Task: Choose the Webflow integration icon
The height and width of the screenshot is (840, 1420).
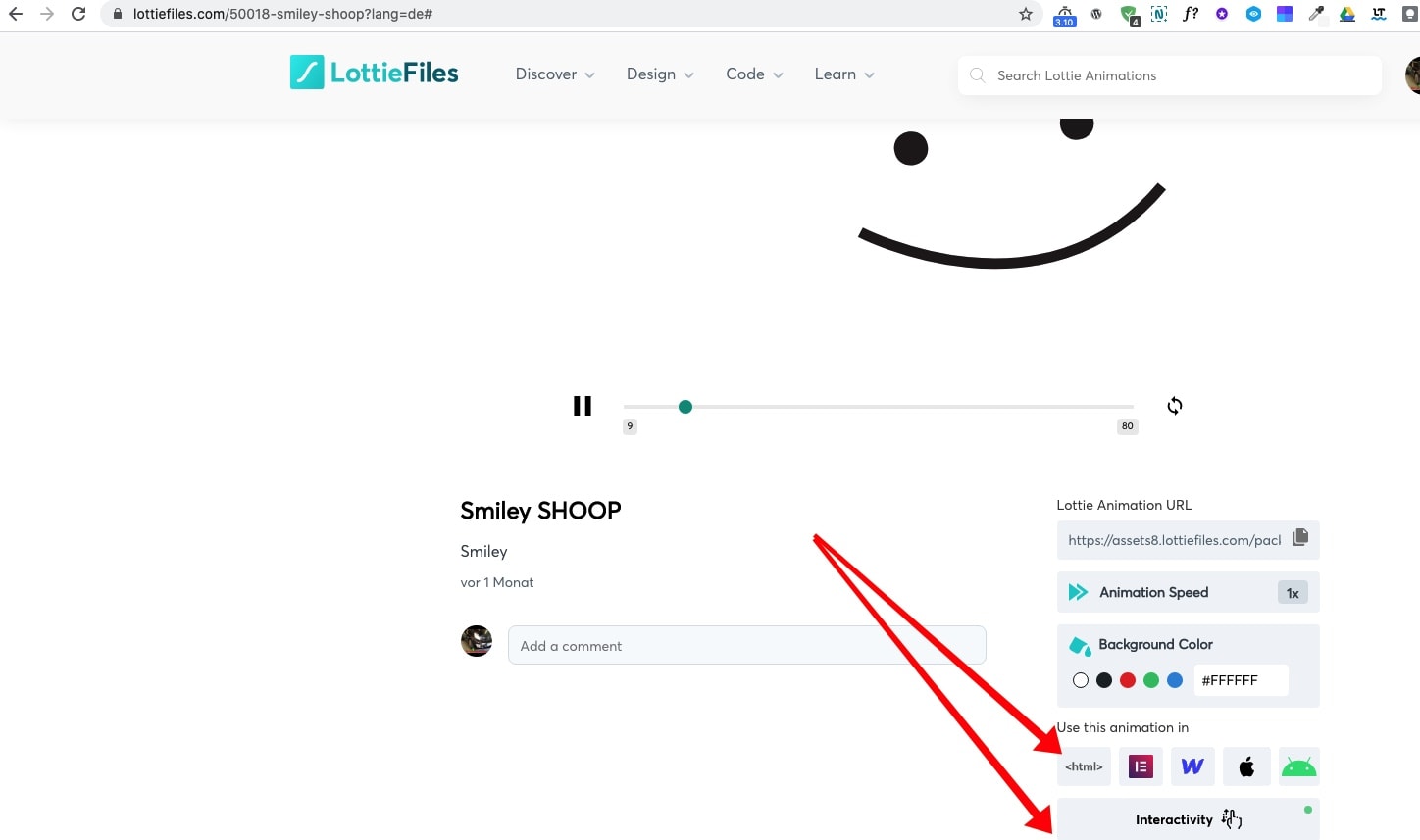Action: 1192,766
